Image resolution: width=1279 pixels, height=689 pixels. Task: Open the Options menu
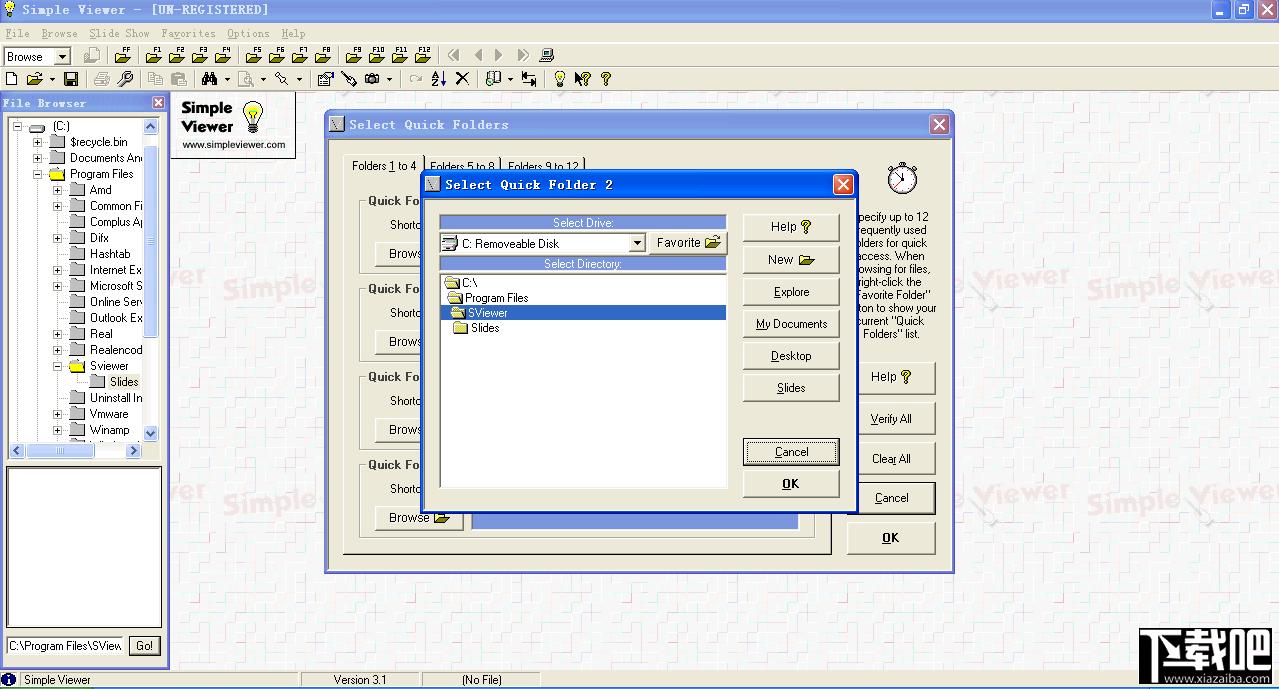248,33
